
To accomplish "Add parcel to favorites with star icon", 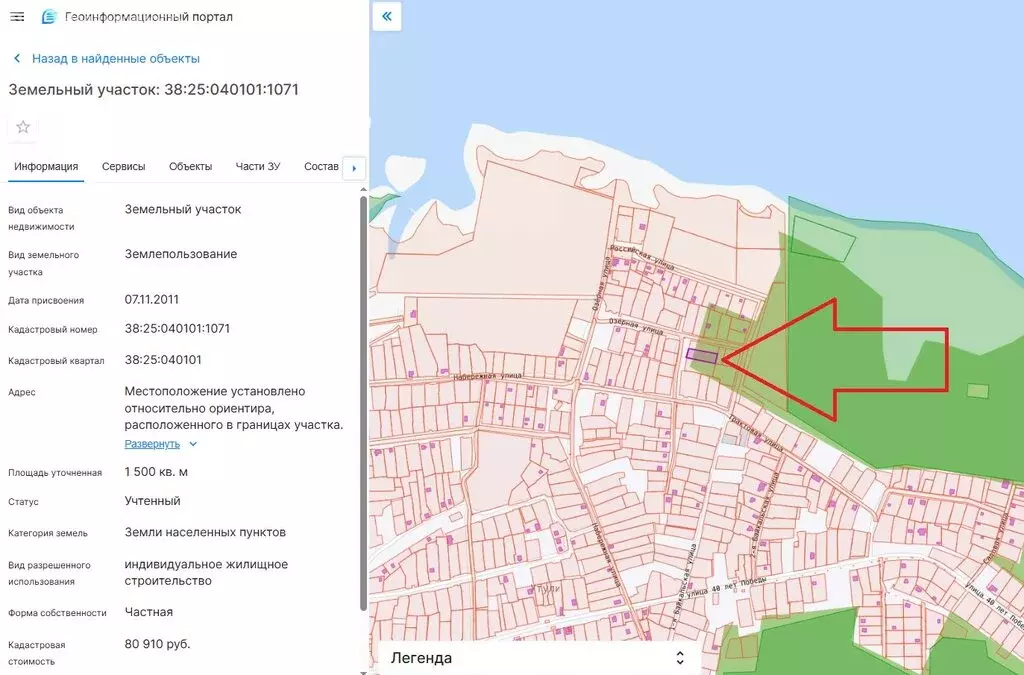I will click(x=23, y=127).
